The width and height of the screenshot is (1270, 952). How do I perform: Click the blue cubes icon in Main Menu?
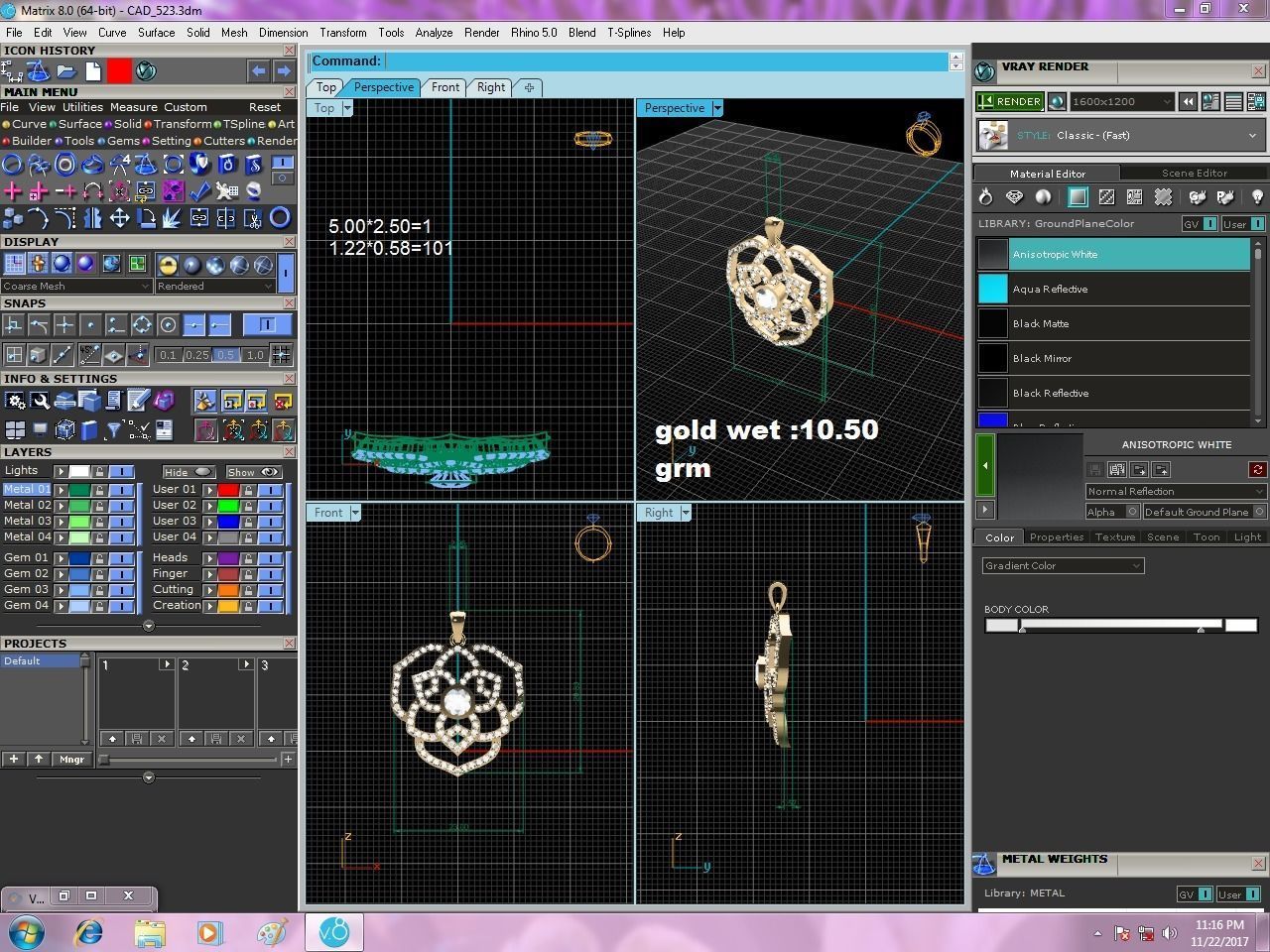click(x=13, y=218)
